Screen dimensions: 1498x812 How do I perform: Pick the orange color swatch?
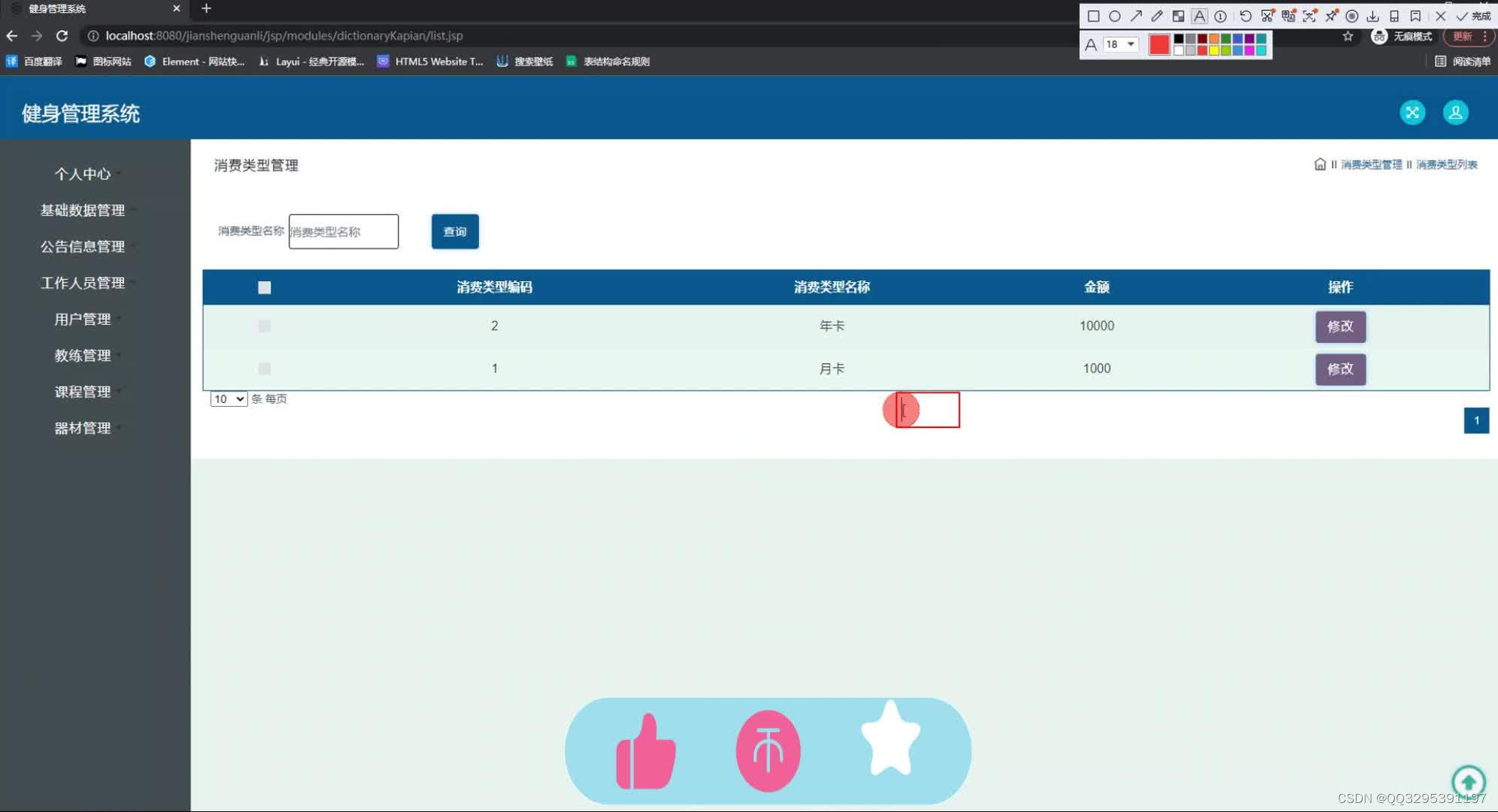pyautogui.click(x=1214, y=38)
